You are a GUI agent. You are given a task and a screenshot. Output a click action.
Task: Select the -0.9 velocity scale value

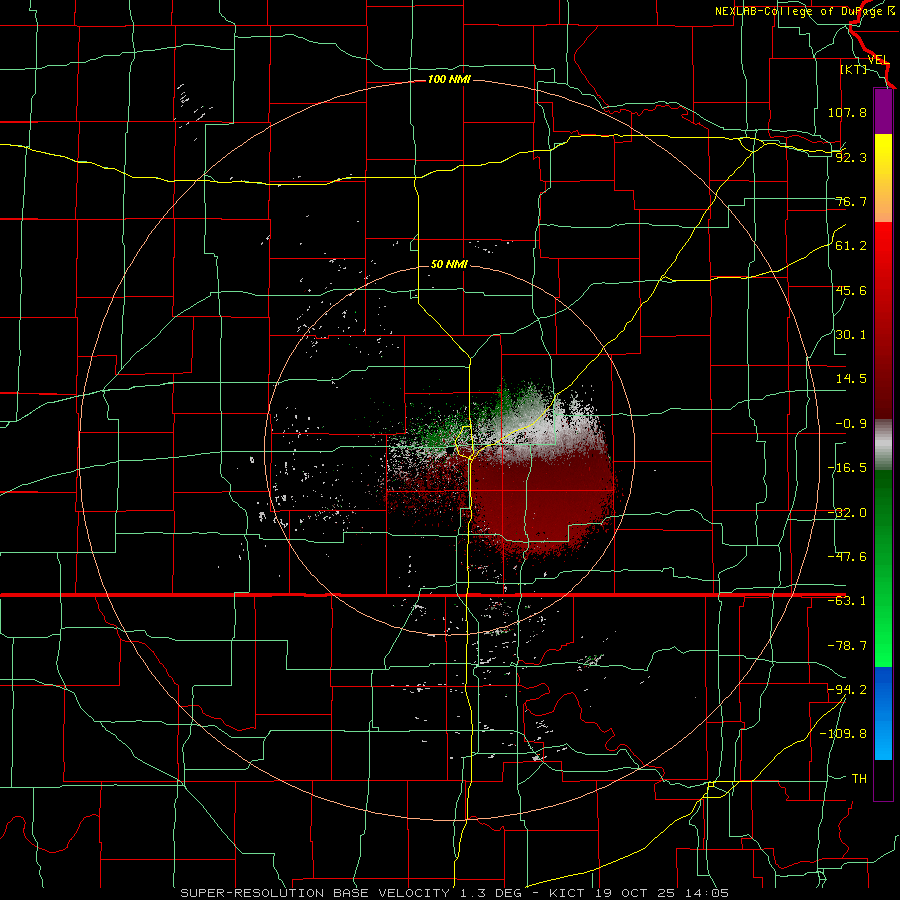(x=851, y=424)
